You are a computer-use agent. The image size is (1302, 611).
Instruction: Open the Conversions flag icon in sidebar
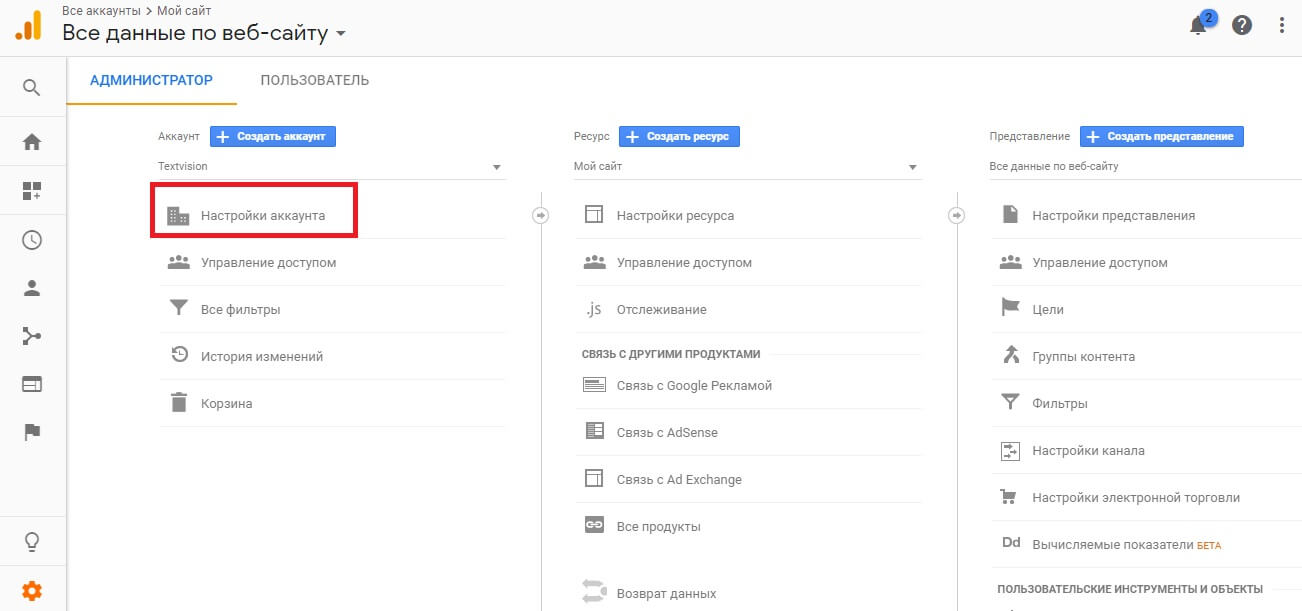click(x=32, y=432)
